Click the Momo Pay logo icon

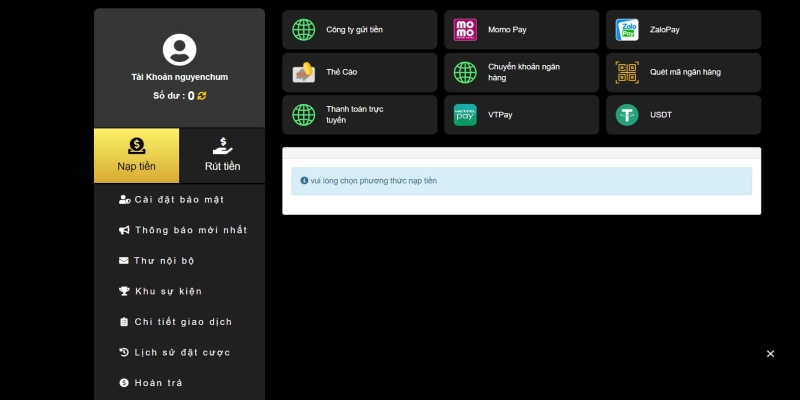click(465, 30)
